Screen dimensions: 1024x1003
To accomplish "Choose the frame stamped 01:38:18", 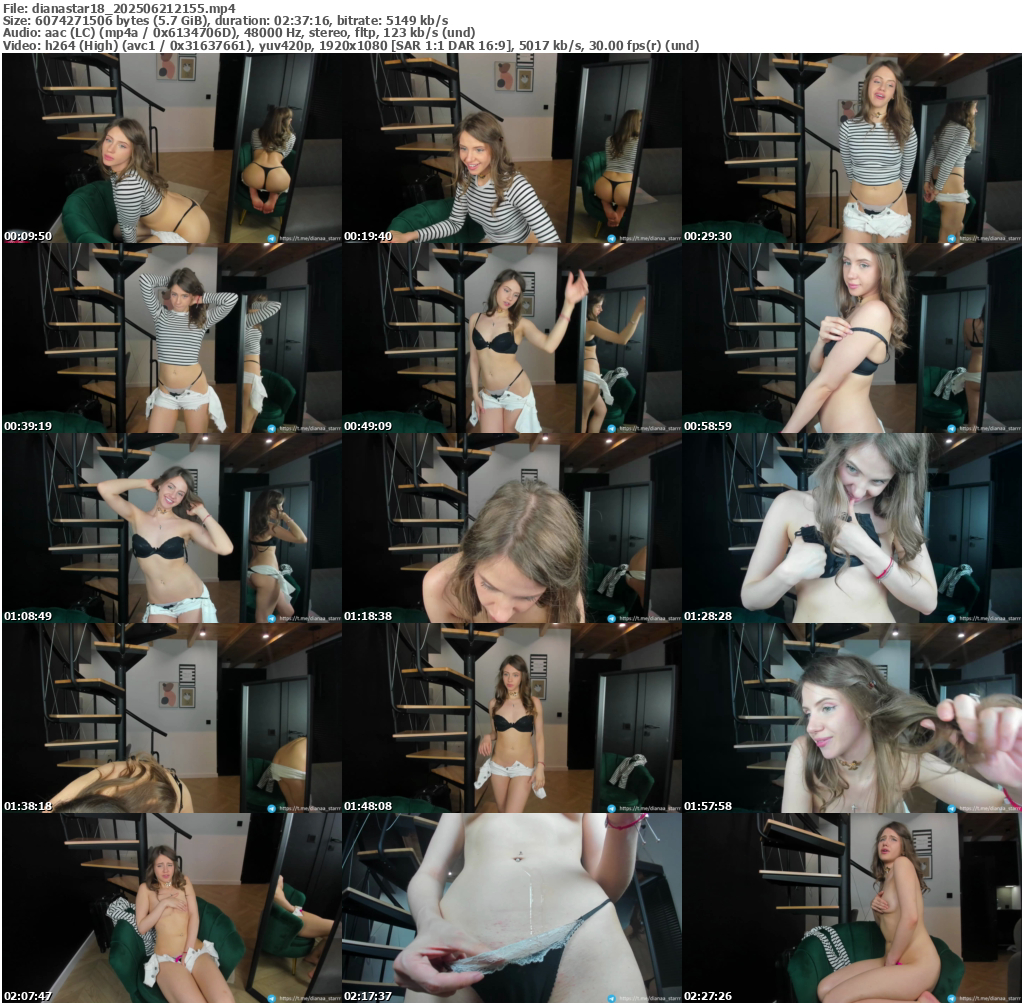I will pos(172,718).
